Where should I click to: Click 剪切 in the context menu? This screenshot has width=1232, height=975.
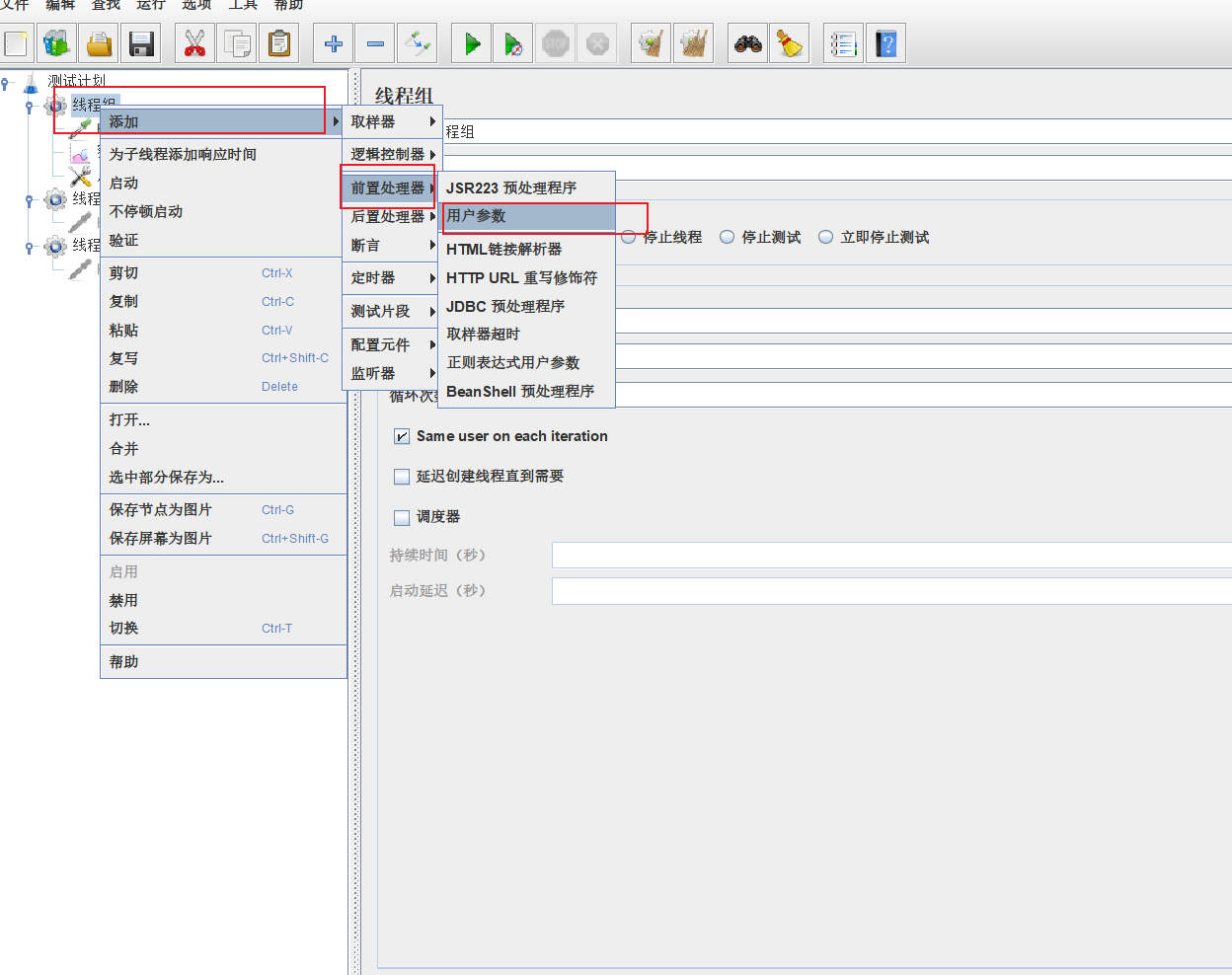(223, 272)
